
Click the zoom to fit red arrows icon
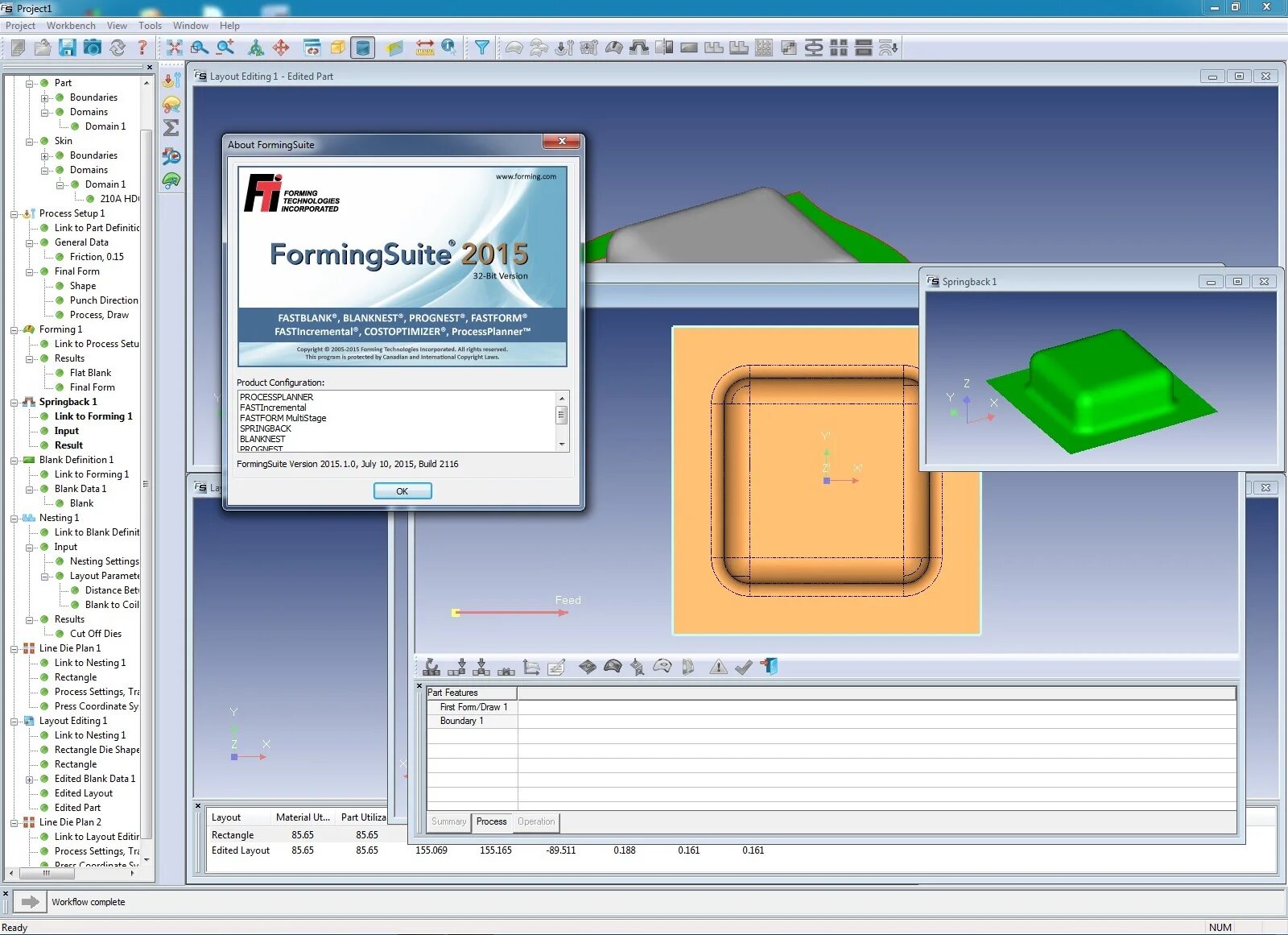(175, 48)
